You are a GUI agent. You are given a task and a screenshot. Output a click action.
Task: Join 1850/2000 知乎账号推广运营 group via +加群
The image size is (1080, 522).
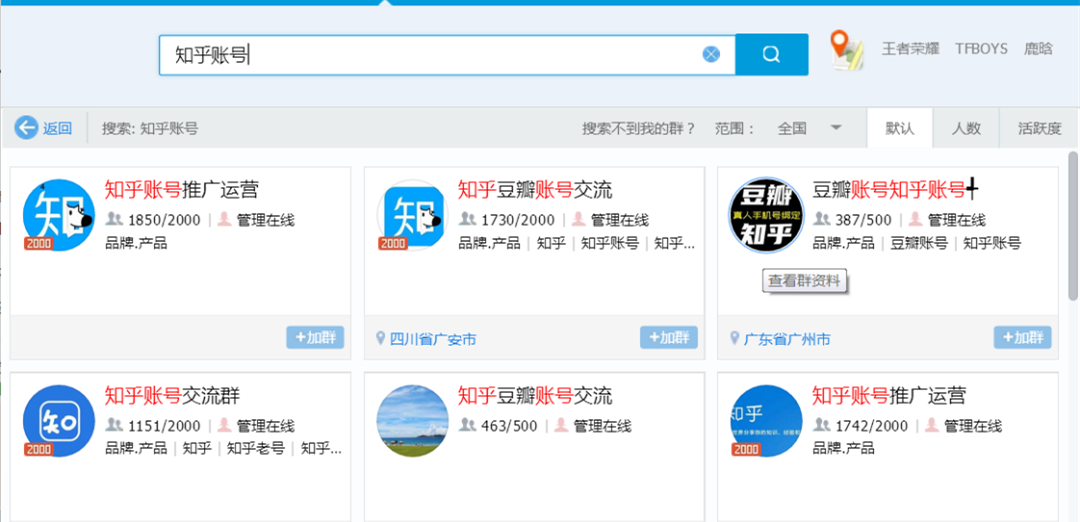(x=315, y=337)
